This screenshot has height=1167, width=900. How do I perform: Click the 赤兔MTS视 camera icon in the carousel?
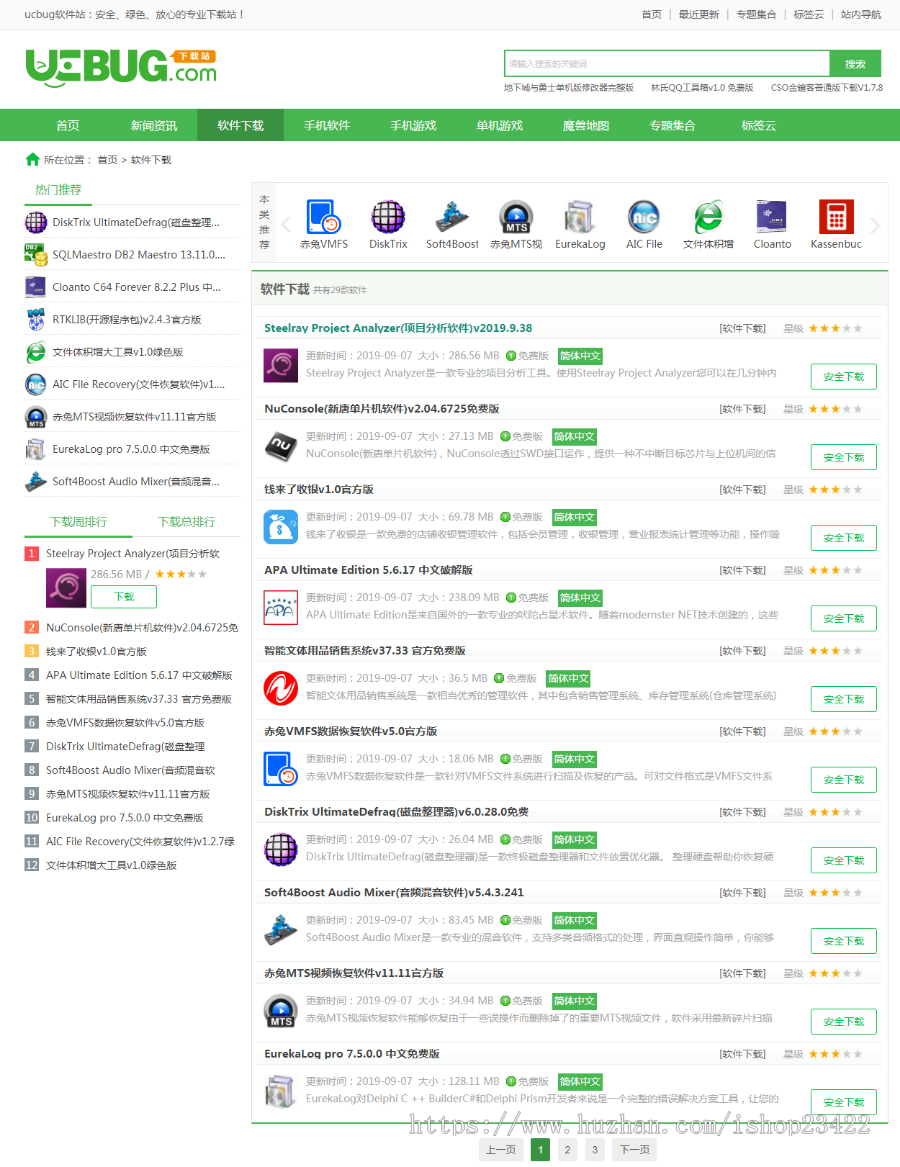[516, 215]
